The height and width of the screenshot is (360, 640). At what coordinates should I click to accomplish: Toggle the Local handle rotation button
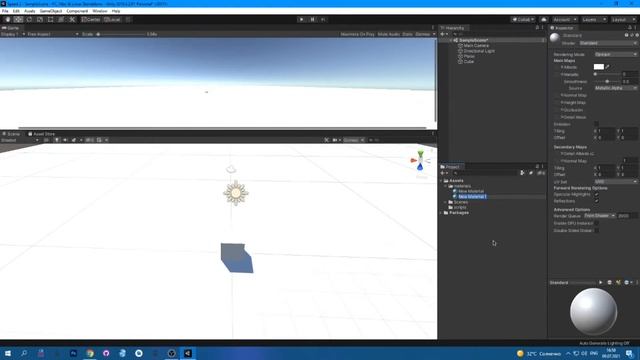[112, 20]
